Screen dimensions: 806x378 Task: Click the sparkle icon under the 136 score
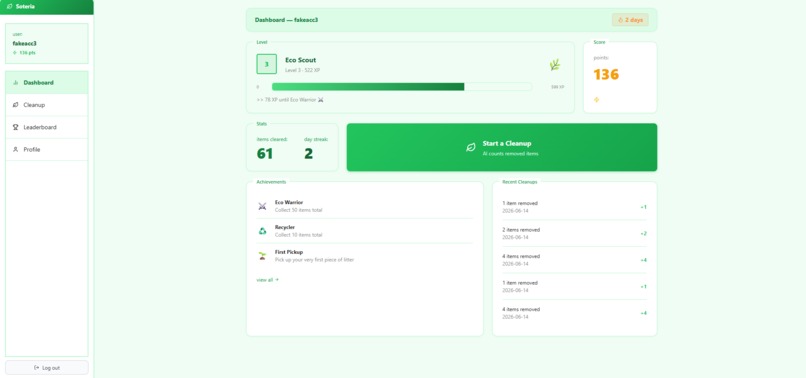(x=596, y=100)
